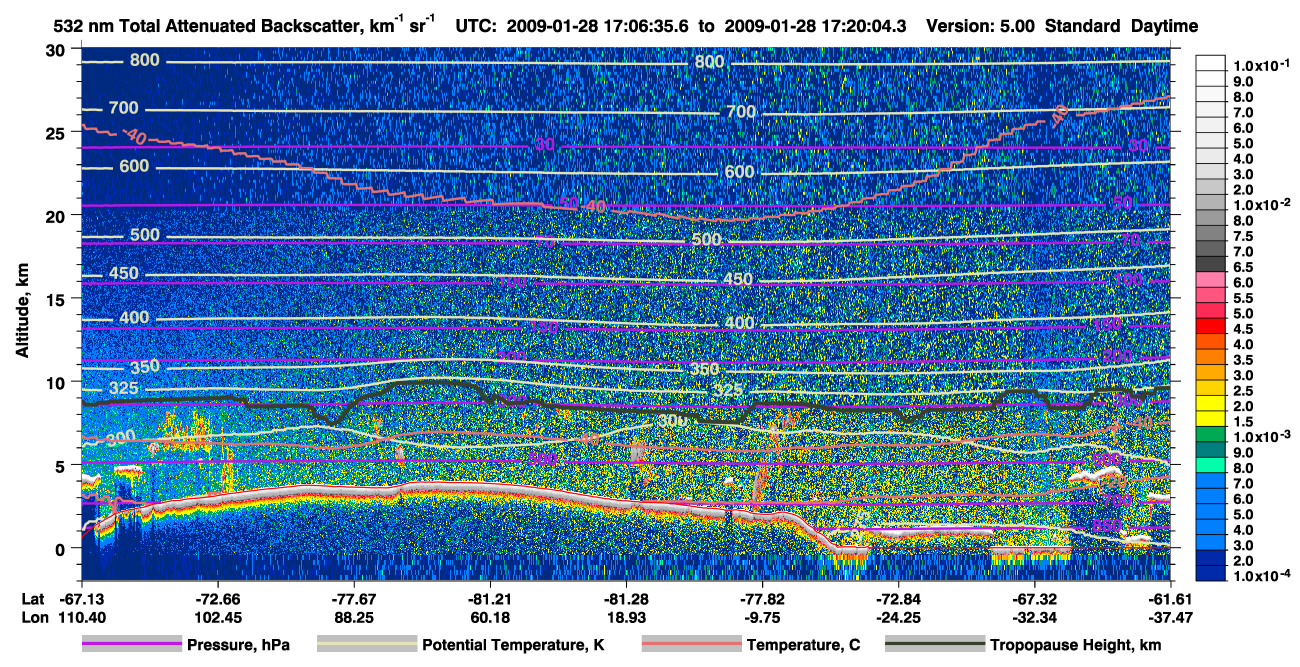Click the 'Tropopause Height, km' legend label
The width and height of the screenshot is (1300, 667).
point(1076,645)
